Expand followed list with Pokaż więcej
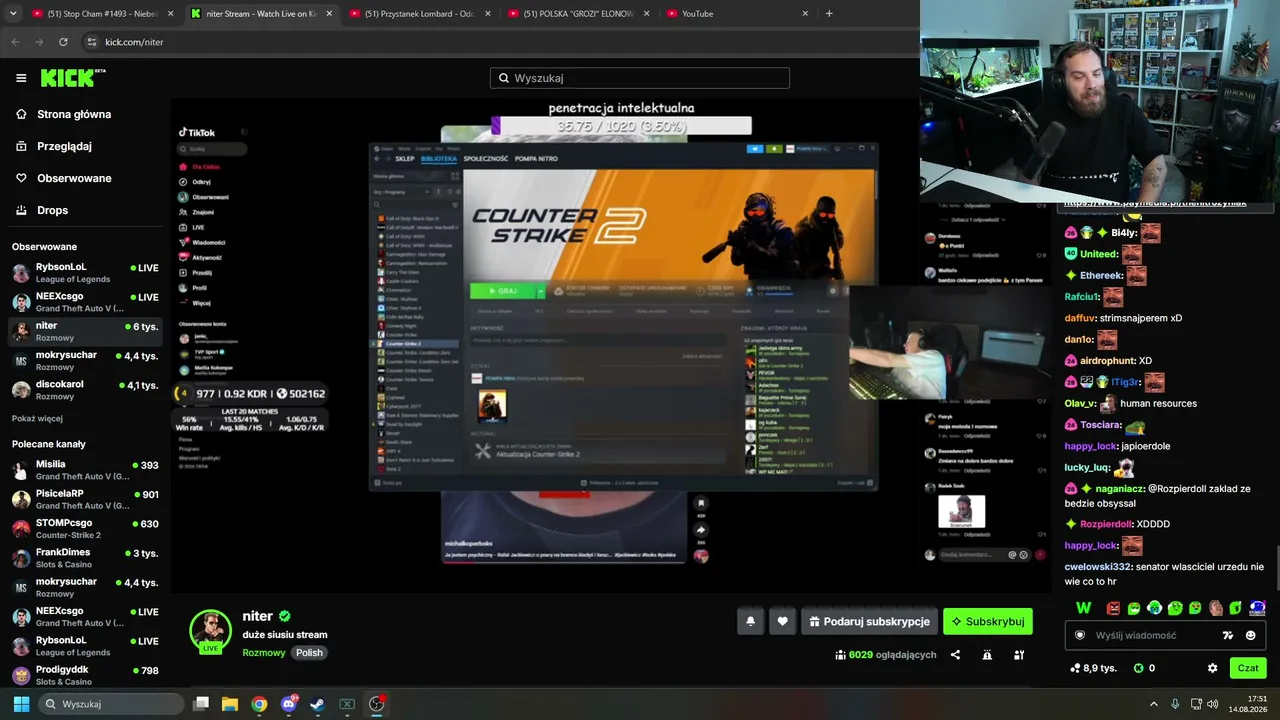Viewport: 1280px width, 720px height. coord(37,419)
